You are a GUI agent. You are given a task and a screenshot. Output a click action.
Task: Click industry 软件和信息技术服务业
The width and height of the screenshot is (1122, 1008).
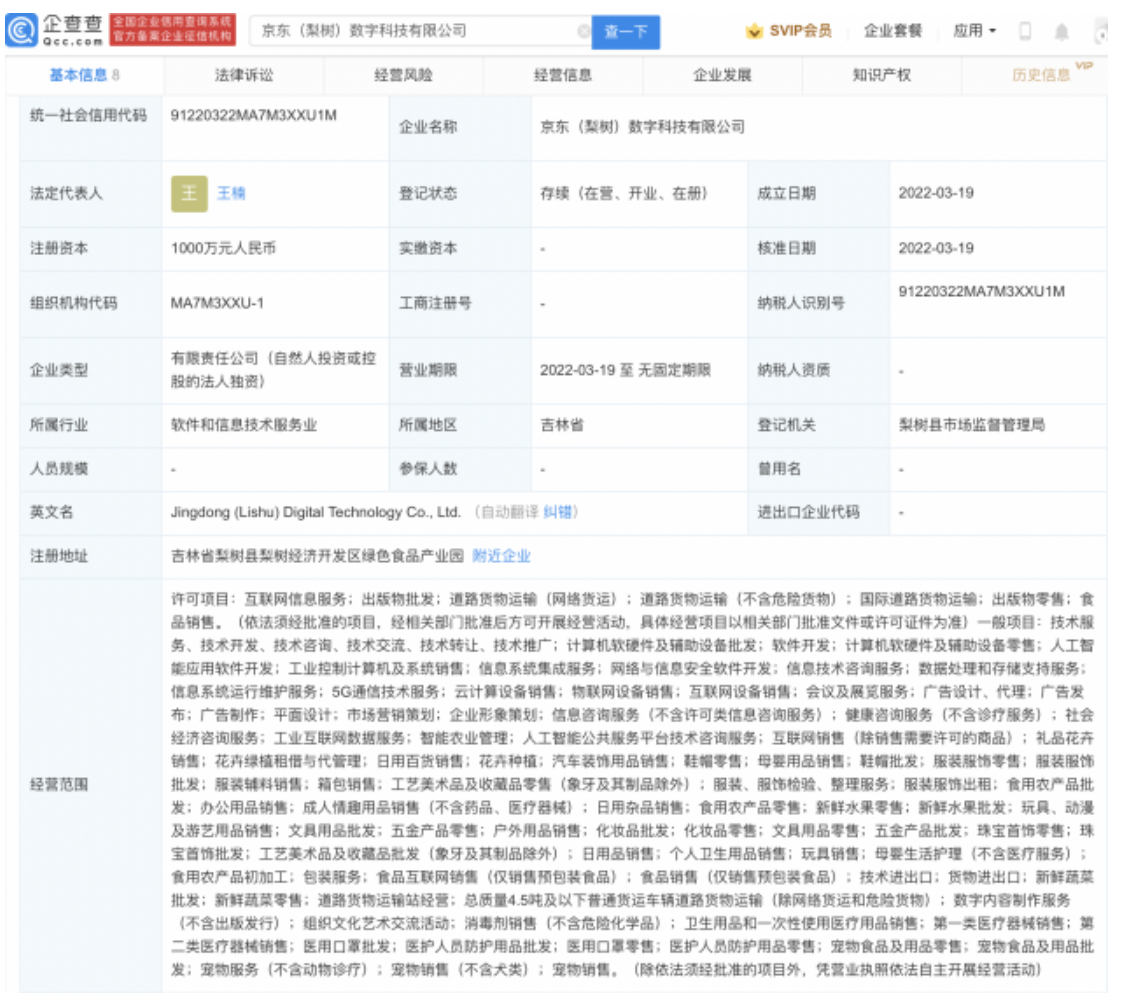pos(244,426)
